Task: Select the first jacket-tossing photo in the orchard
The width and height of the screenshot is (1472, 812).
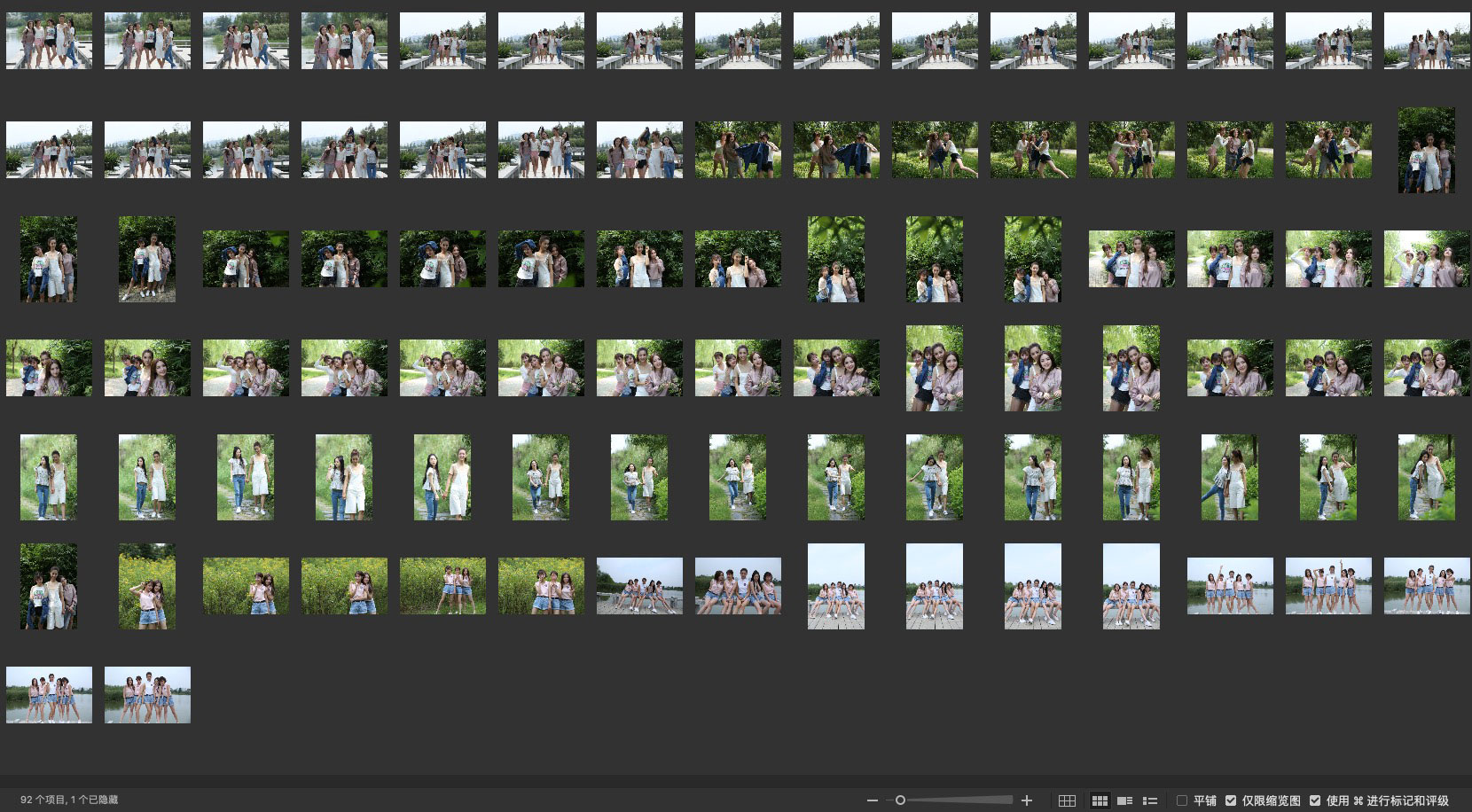Action: pos(738,150)
